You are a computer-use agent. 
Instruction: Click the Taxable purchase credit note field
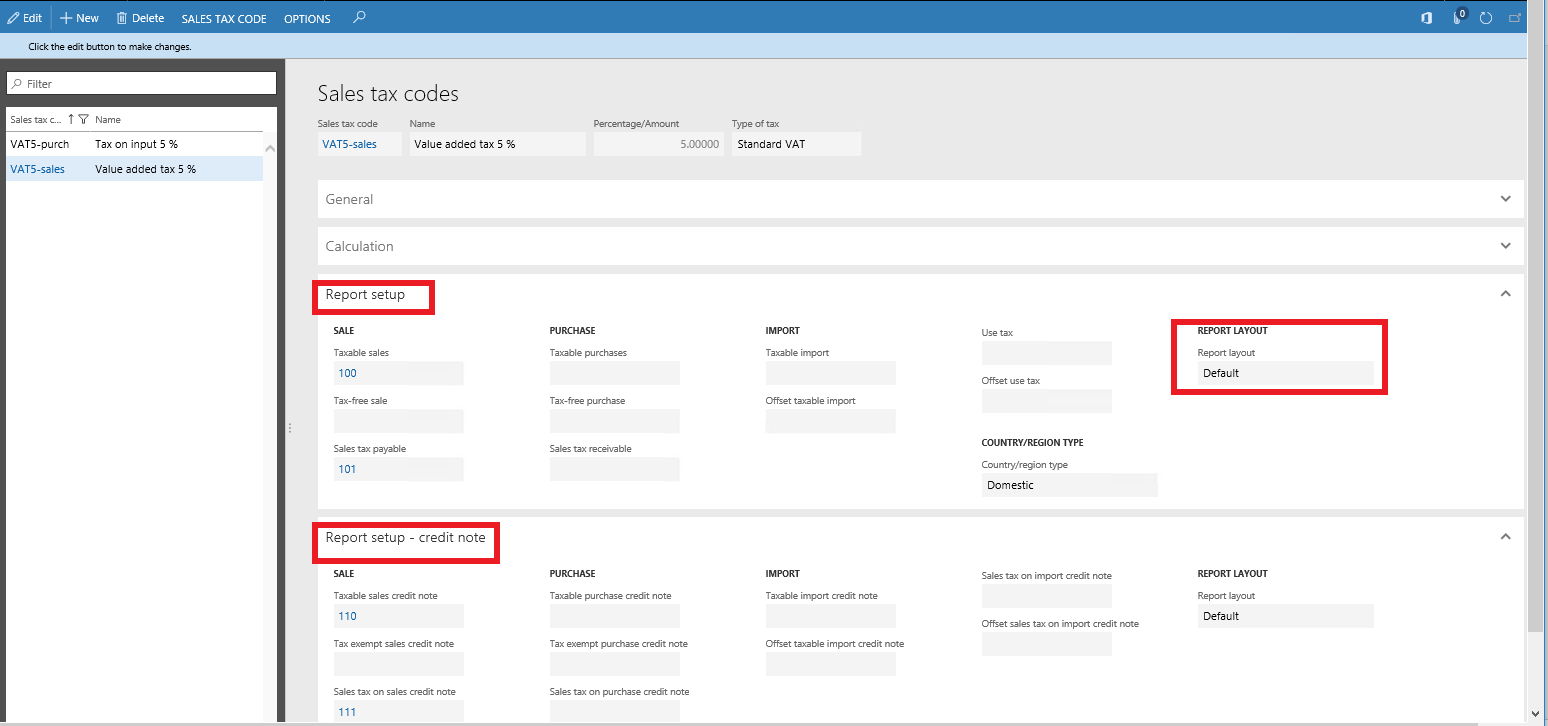coord(614,616)
